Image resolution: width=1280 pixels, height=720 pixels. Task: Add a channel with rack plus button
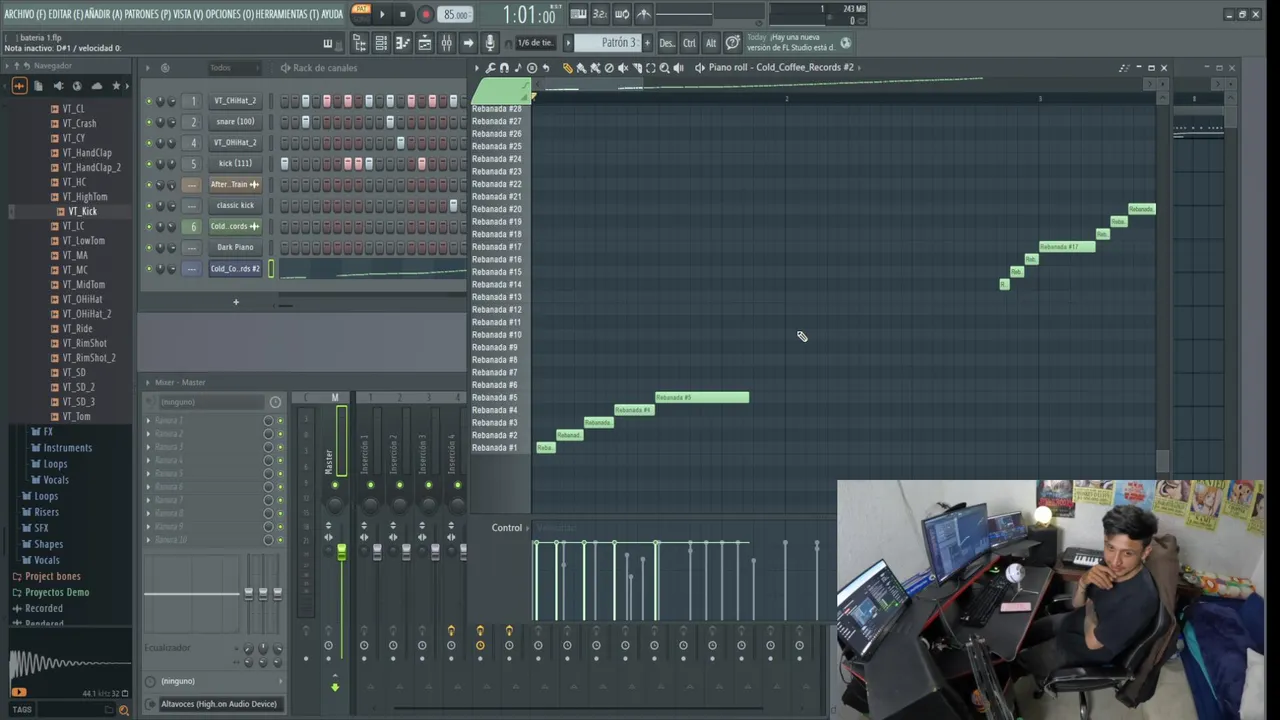[236, 302]
